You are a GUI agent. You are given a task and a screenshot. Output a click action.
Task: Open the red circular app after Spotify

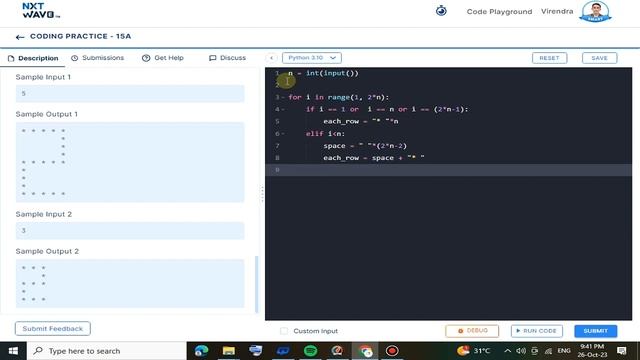coord(338,351)
